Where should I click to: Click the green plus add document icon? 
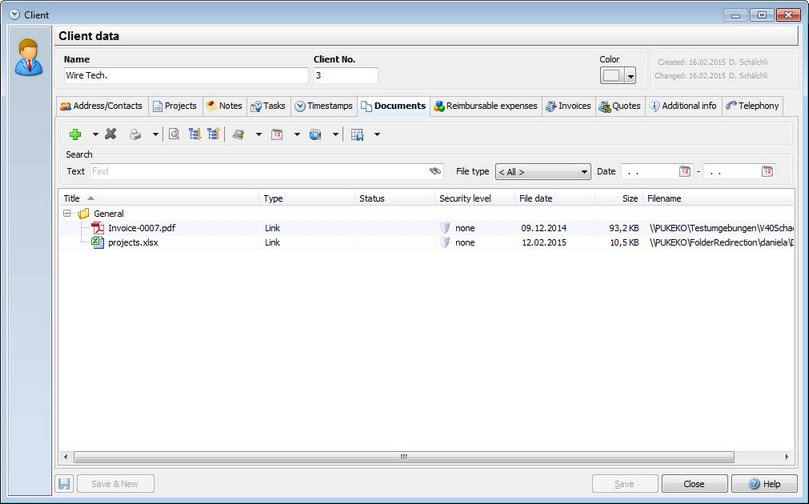[75, 134]
